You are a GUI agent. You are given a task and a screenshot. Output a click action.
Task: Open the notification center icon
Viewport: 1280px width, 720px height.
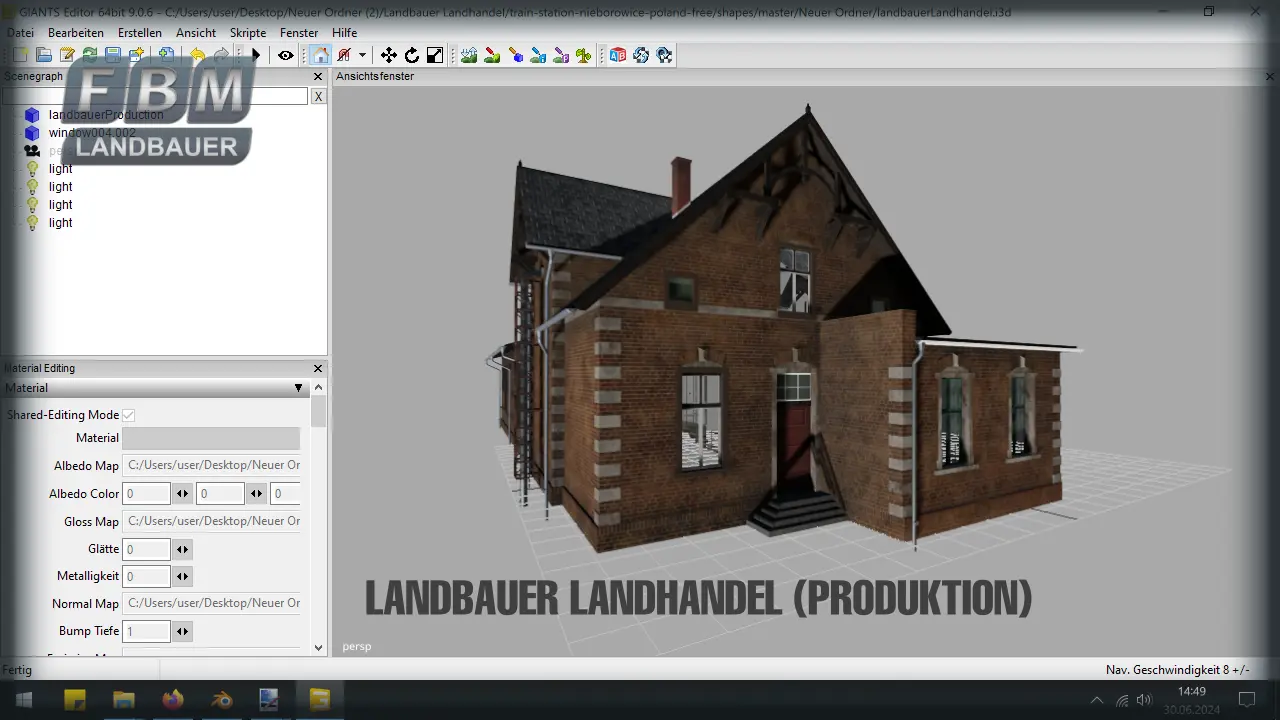[1247, 699]
